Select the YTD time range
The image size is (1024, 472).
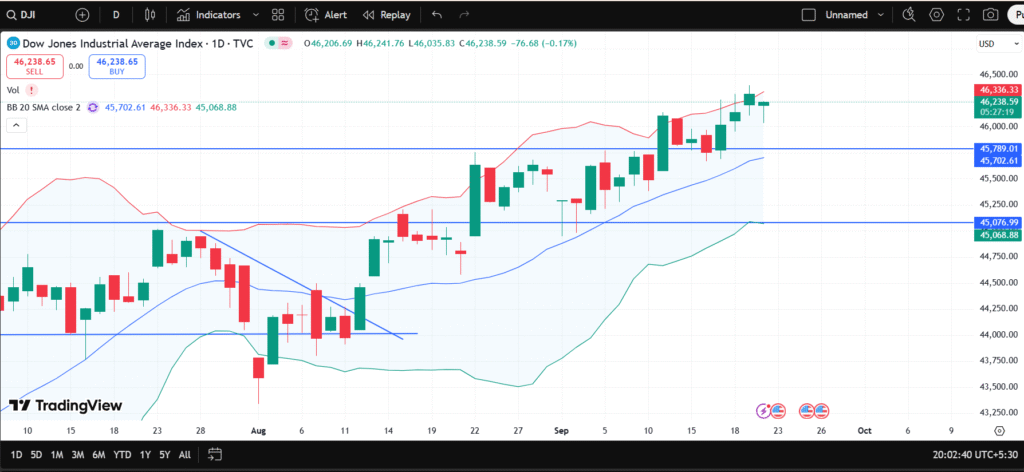coord(120,454)
